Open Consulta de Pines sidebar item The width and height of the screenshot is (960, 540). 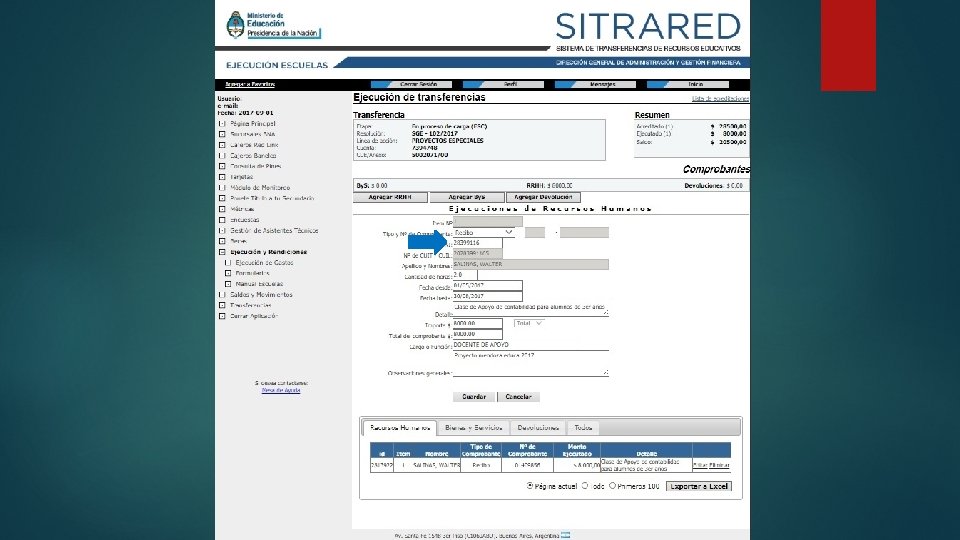click(255, 167)
